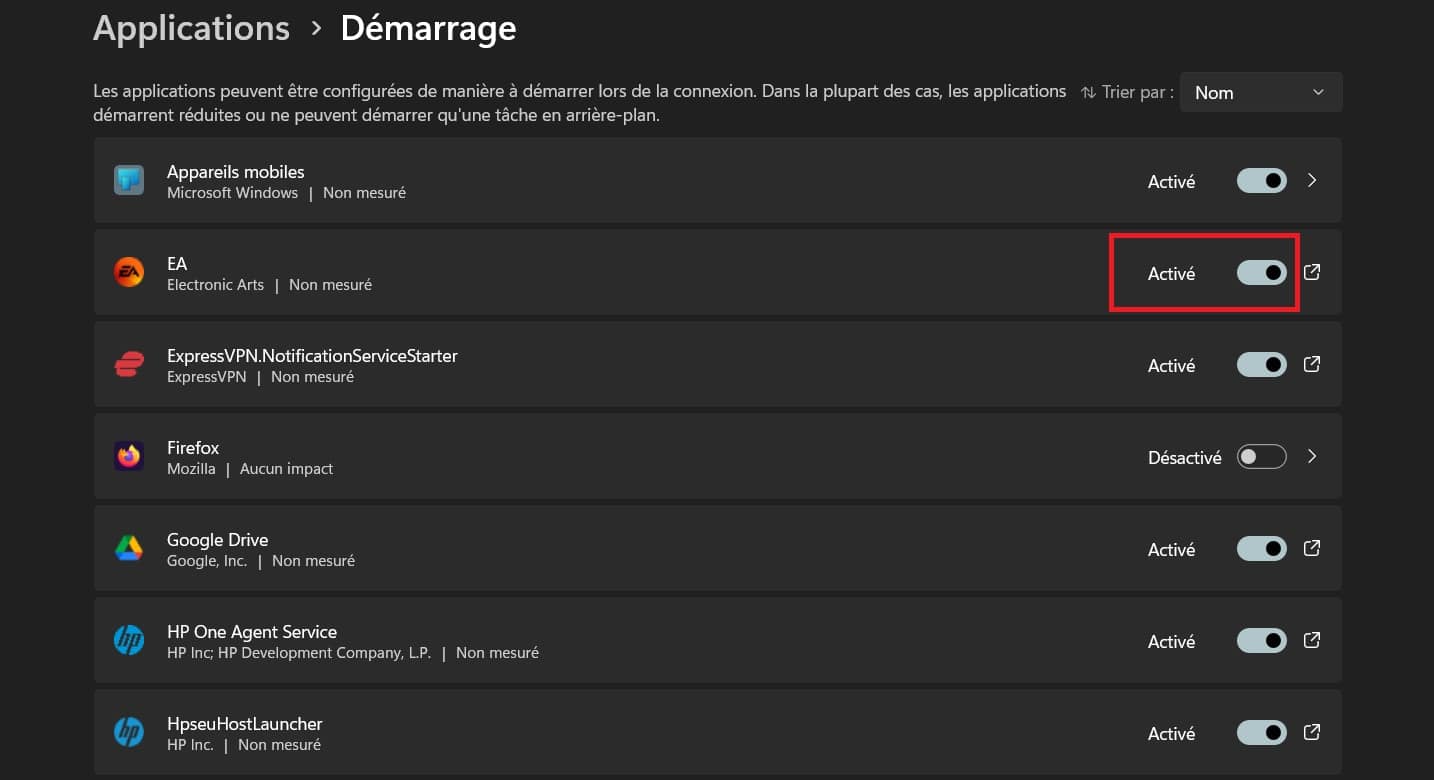Disable the EA startup toggle
Image resolution: width=1434 pixels, height=780 pixels.
pos(1261,272)
